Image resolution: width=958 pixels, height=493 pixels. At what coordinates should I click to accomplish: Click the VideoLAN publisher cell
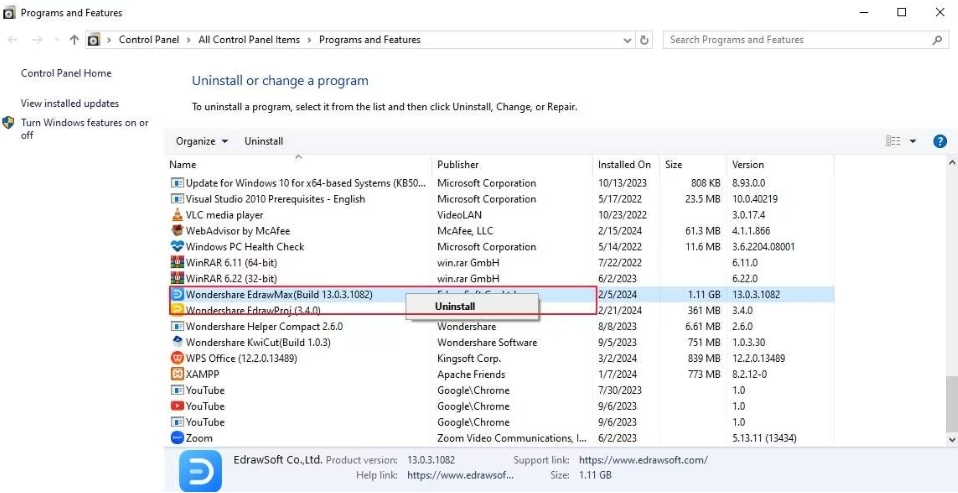tap(458, 215)
